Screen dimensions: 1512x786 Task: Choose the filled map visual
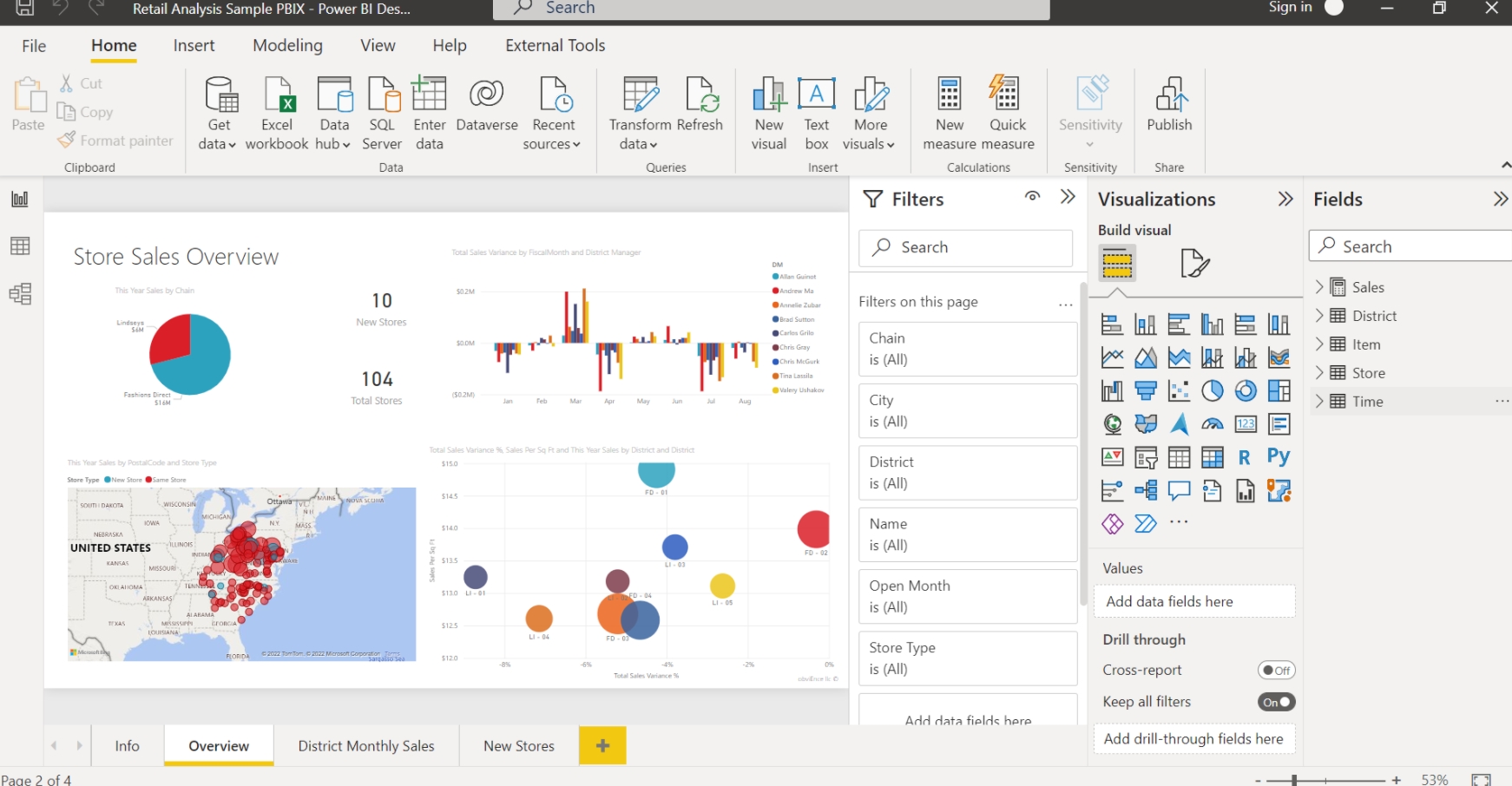click(x=1146, y=423)
